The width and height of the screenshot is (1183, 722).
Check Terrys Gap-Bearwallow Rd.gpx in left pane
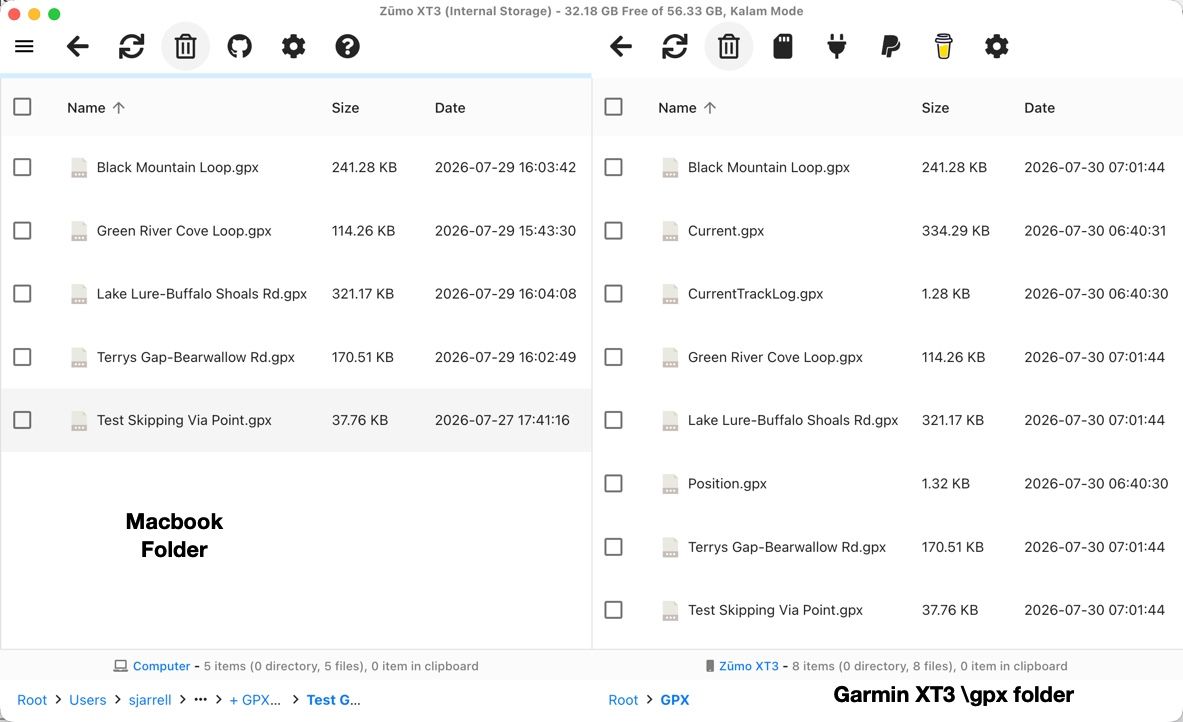(x=23, y=357)
